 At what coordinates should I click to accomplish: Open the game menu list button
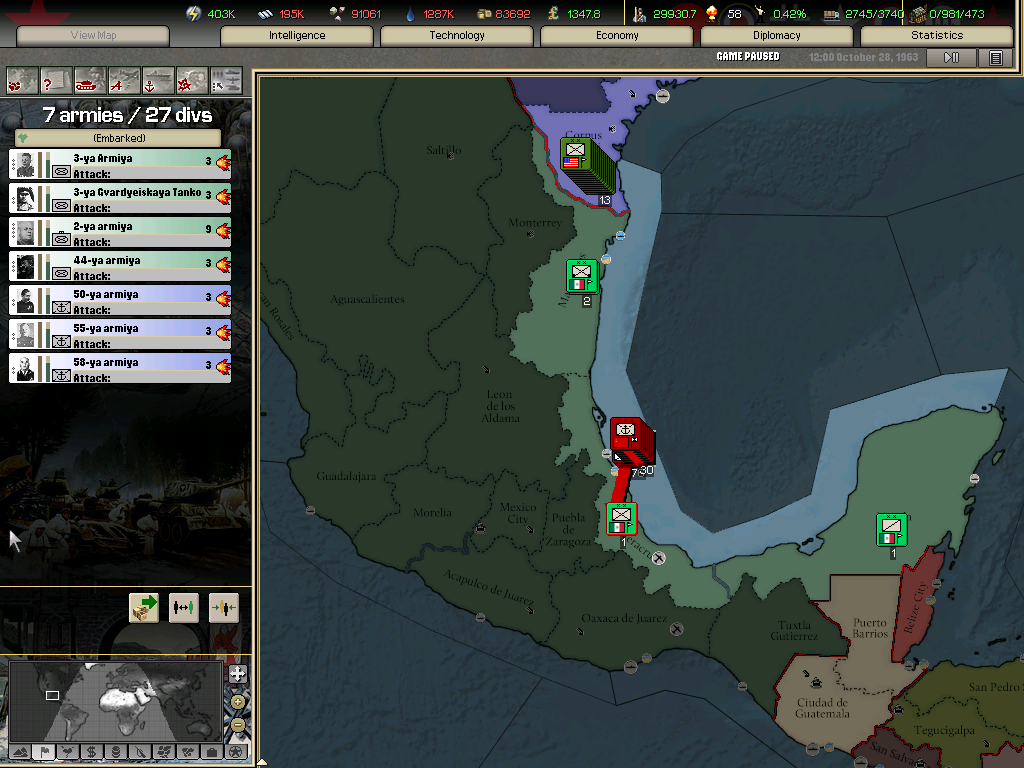995,58
